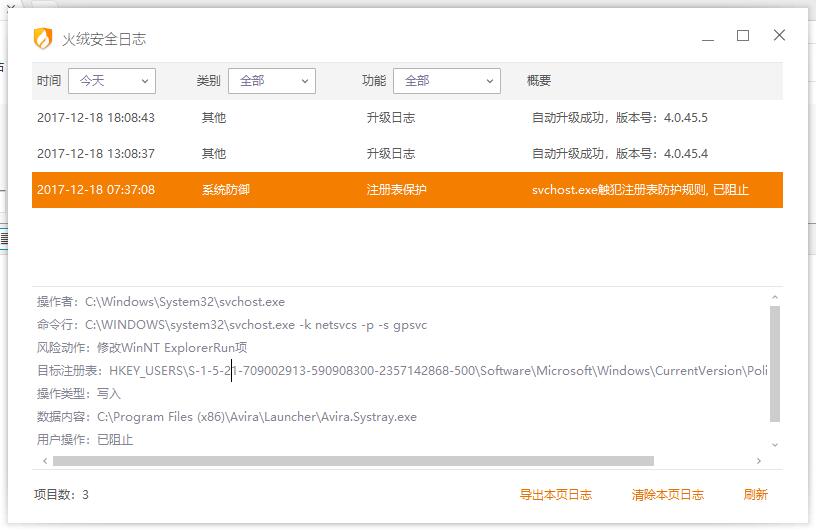Image resolution: width=816 pixels, height=531 pixels.
Task: Click the 刷新 link
Action: pos(756,495)
